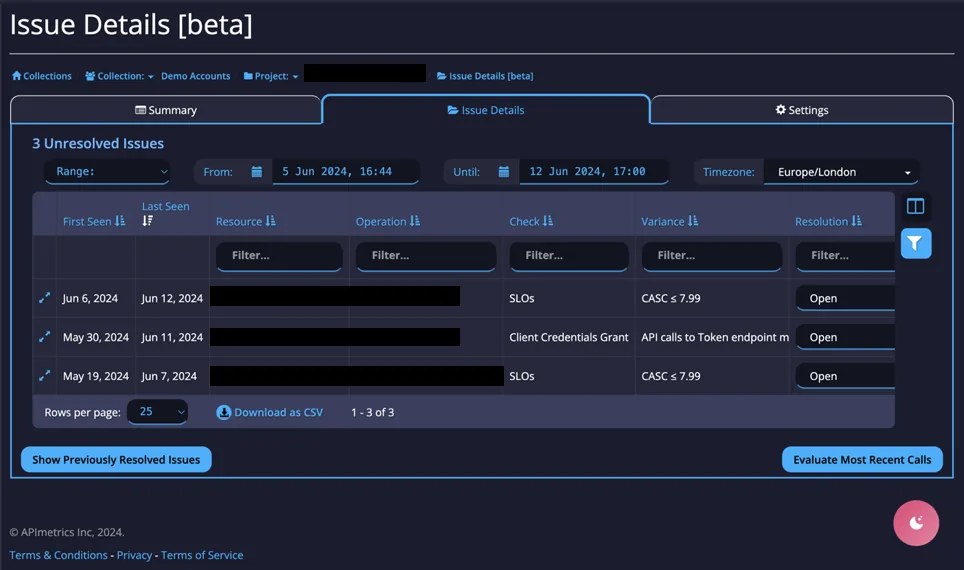Viewport: 964px width, 570px height.
Task: Click the Resolution filter field
Action: coord(845,256)
